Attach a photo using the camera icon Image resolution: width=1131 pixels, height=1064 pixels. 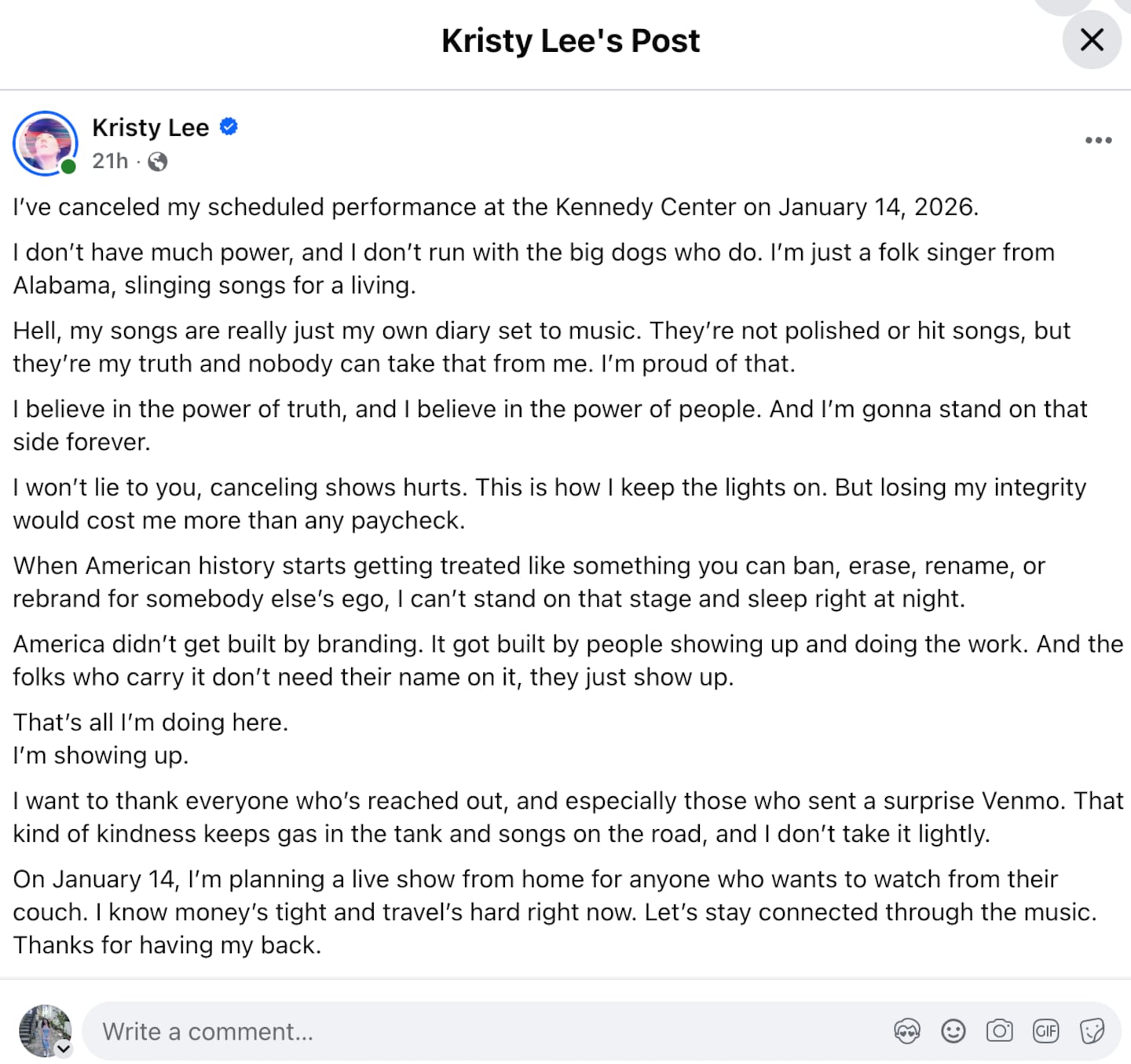coord(999,1031)
